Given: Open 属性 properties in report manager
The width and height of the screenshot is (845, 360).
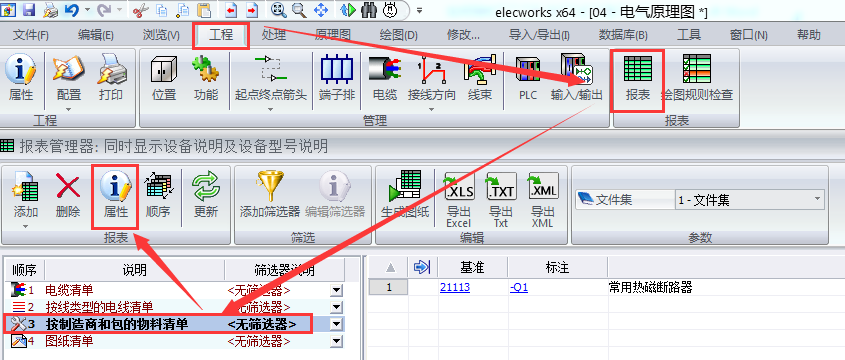Looking at the screenshot, I should click(115, 195).
